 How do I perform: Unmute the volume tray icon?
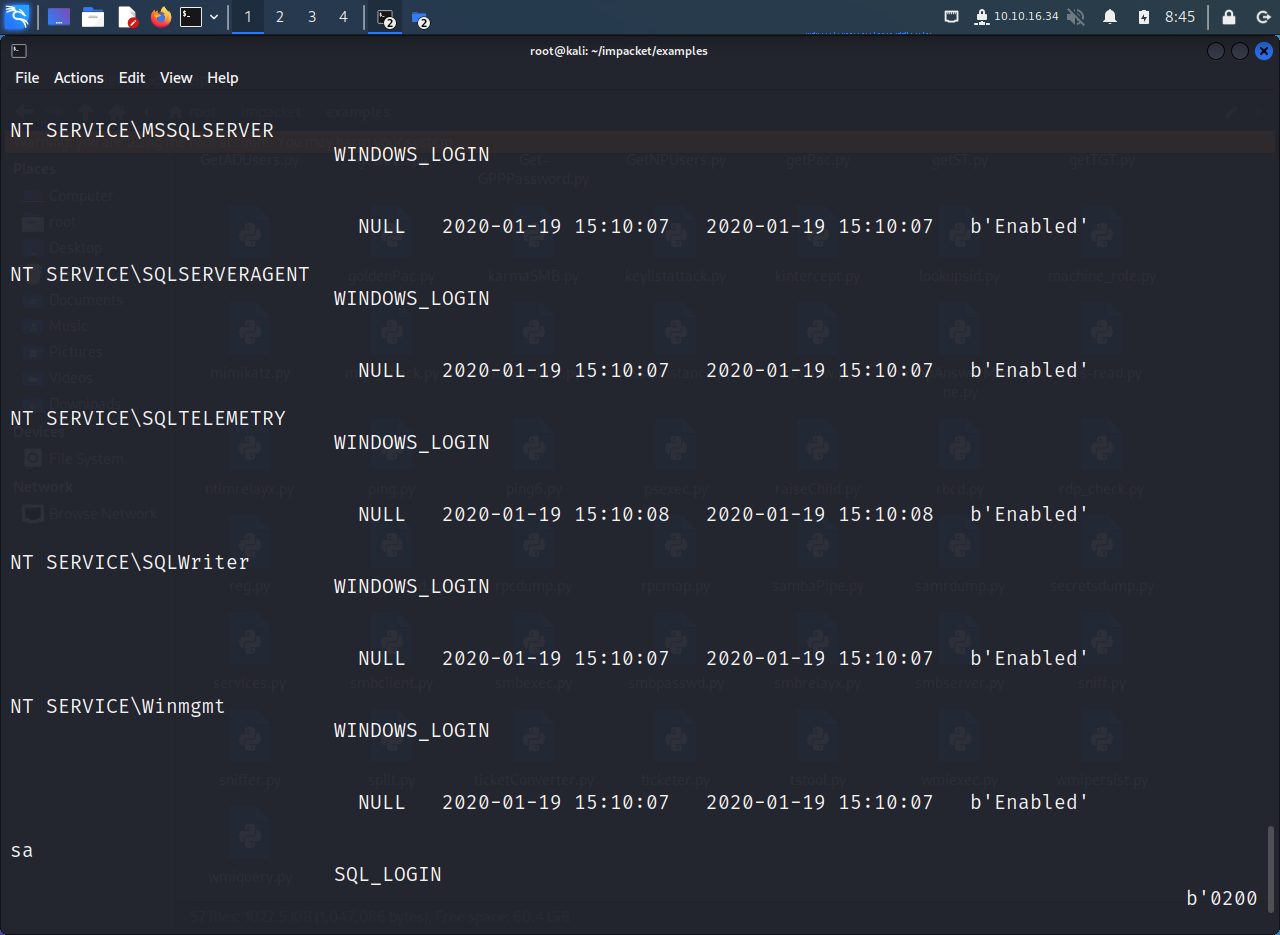click(x=1076, y=17)
